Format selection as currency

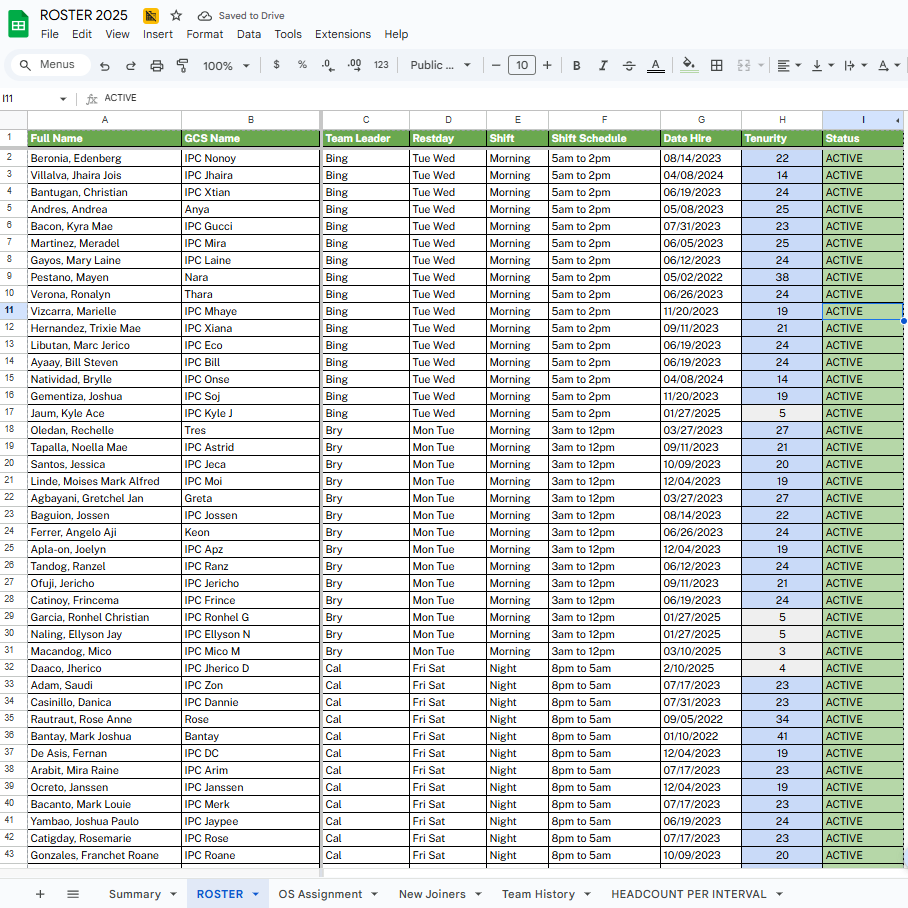277,65
